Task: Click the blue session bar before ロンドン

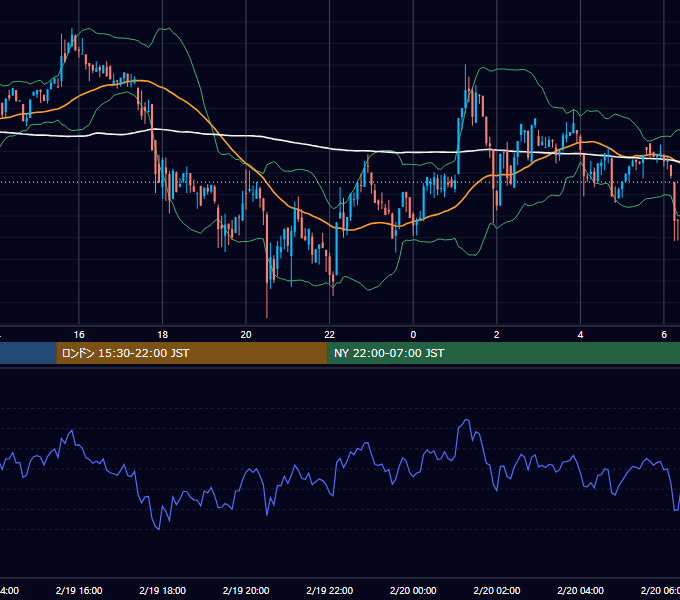Action: [28, 353]
